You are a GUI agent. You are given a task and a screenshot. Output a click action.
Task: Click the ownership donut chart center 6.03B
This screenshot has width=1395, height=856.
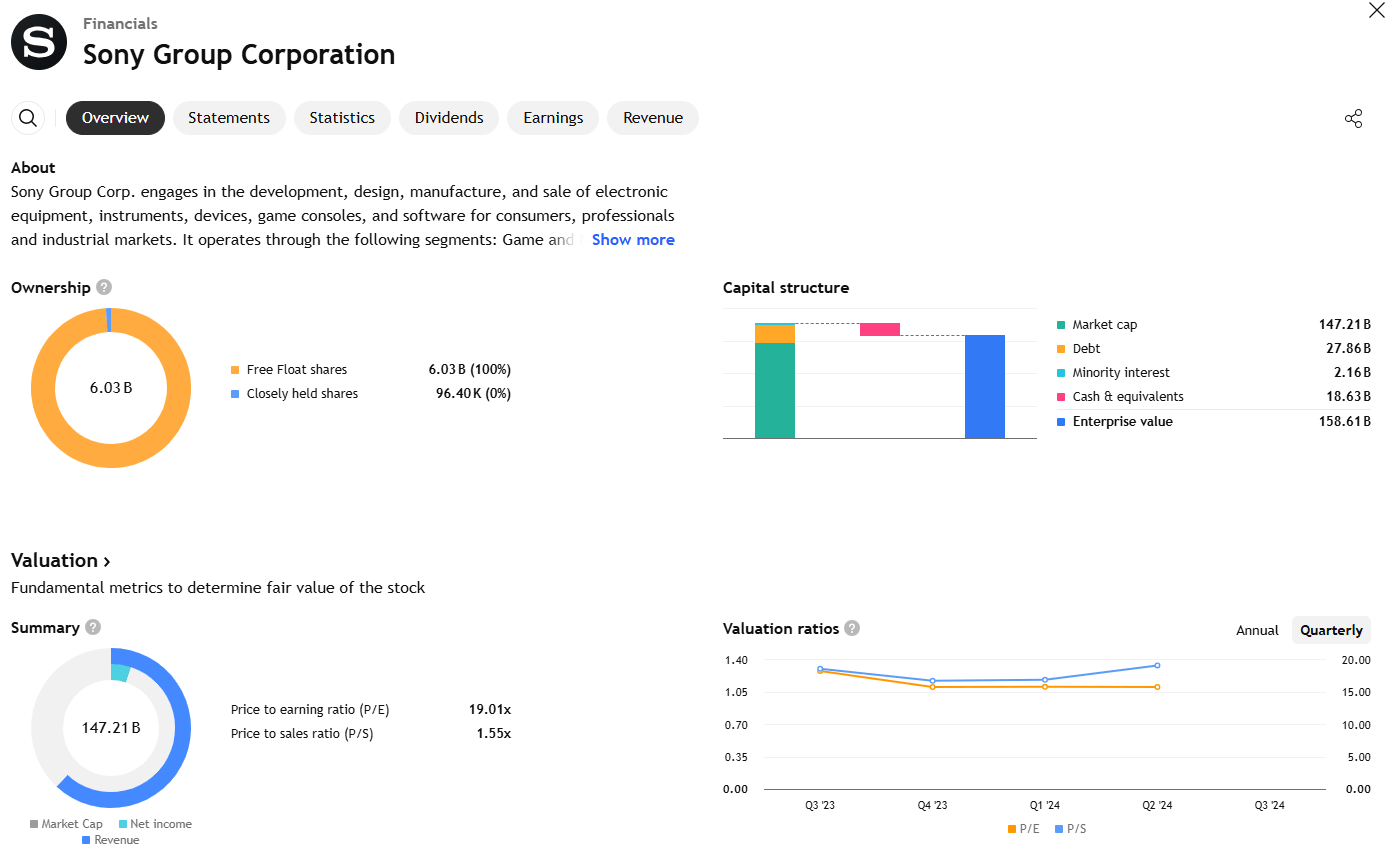pyautogui.click(x=111, y=387)
